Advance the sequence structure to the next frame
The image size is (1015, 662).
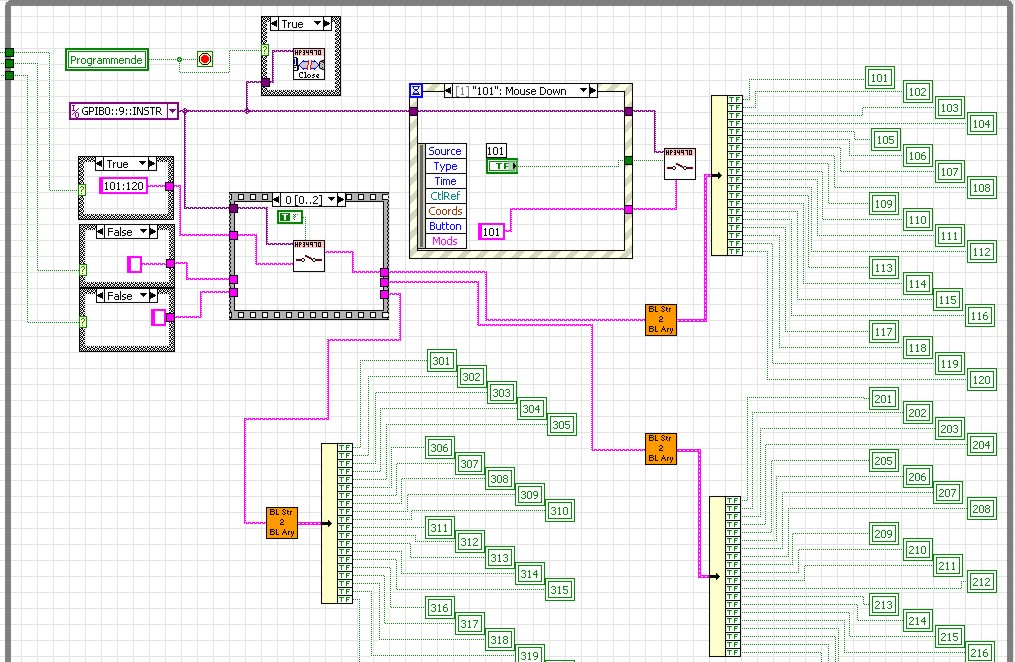click(x=340, y=200)
